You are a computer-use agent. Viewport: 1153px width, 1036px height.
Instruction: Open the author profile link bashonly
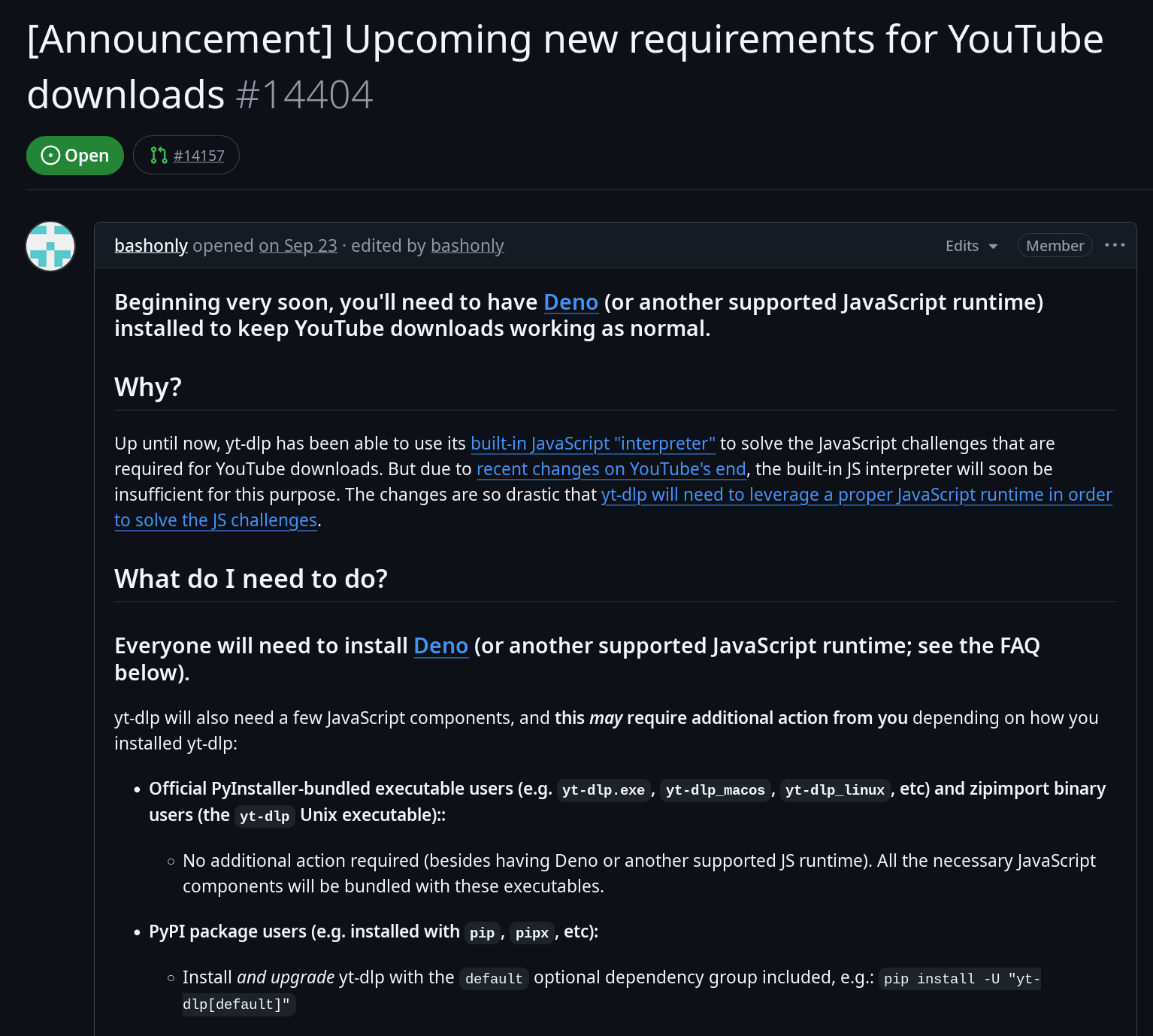point(151,246)
